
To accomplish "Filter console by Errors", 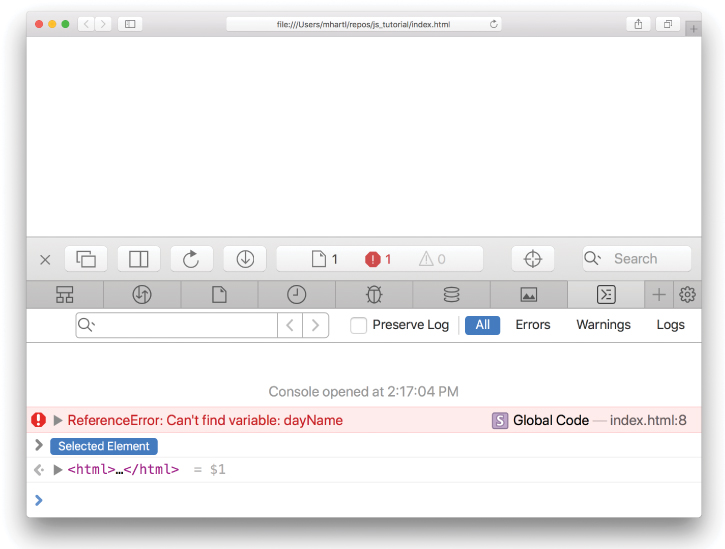I will point(533,325).
